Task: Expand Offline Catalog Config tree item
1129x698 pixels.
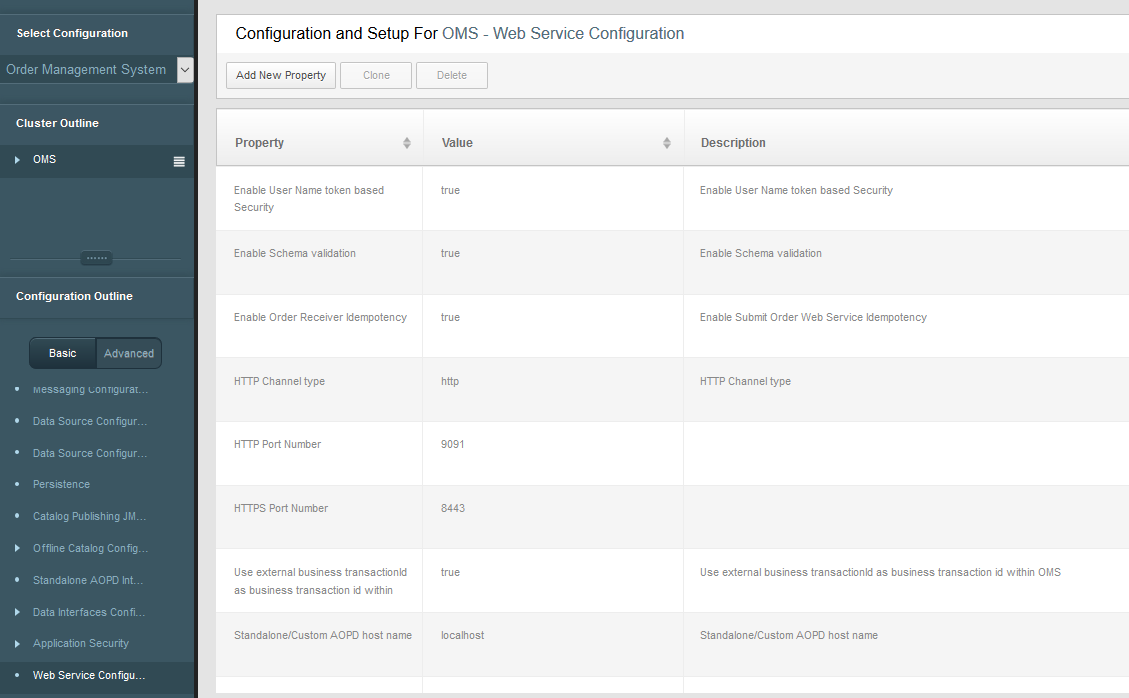Action: click(17, 548)
